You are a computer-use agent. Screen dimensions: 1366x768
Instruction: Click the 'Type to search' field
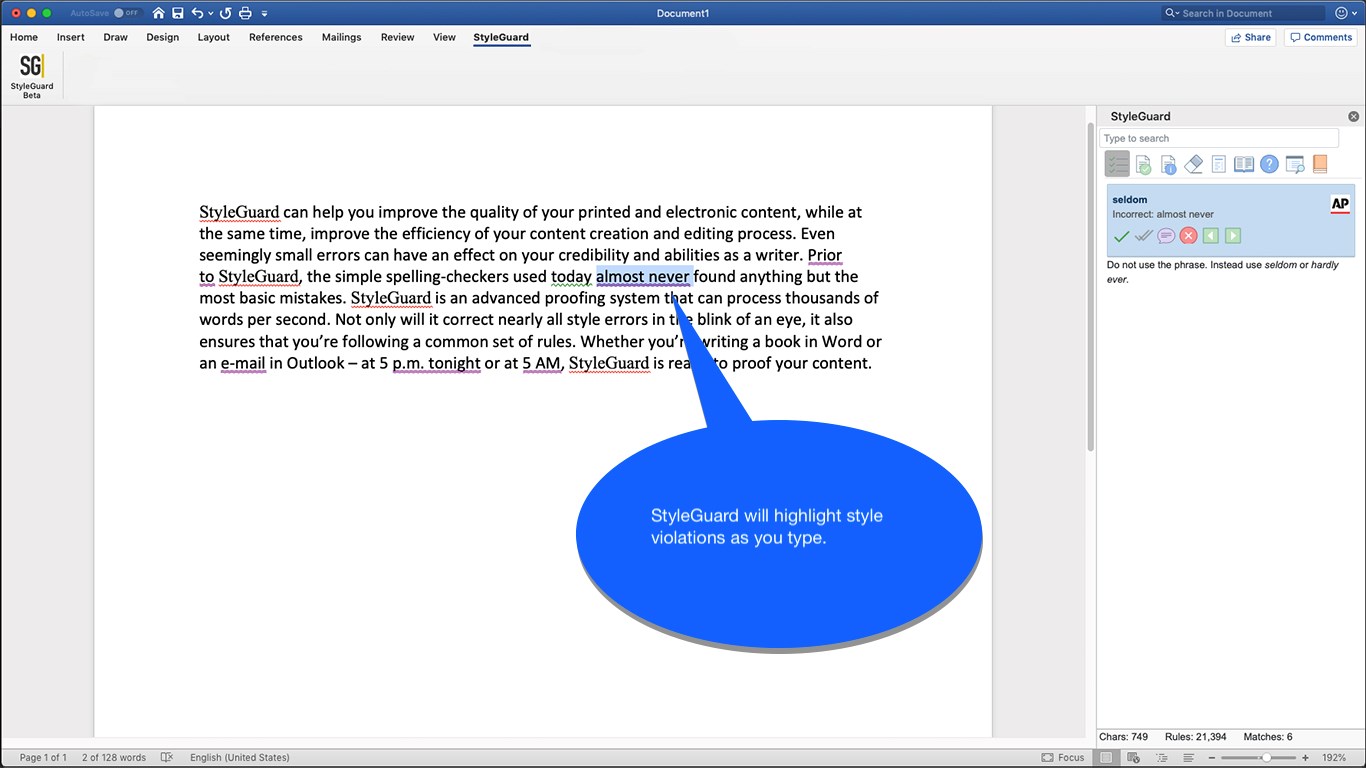pyautogui.click(x=1219, y=138)
